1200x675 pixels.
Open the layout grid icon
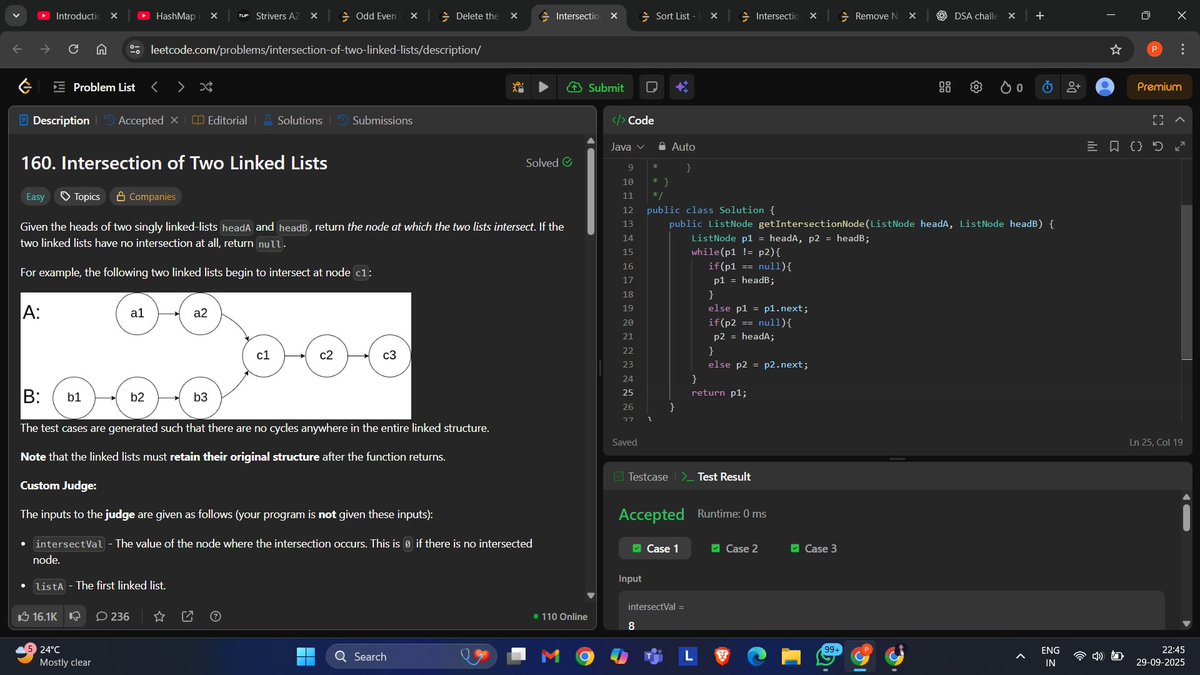[945, 87]
